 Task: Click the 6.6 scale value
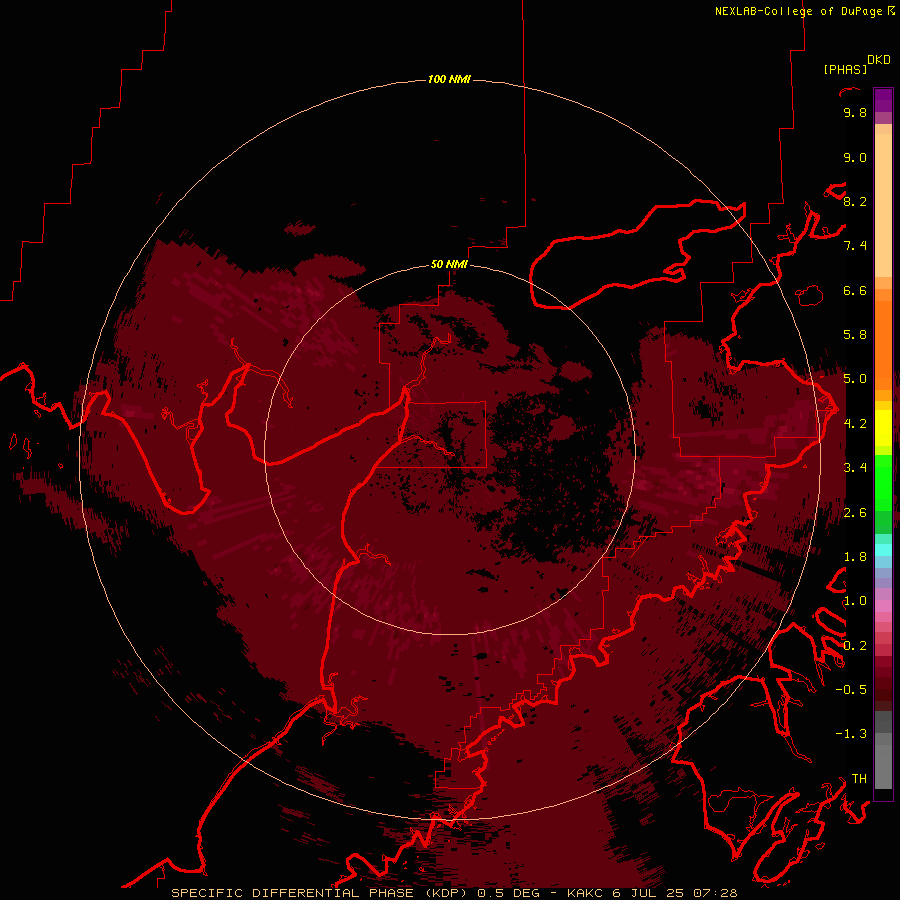855,291
